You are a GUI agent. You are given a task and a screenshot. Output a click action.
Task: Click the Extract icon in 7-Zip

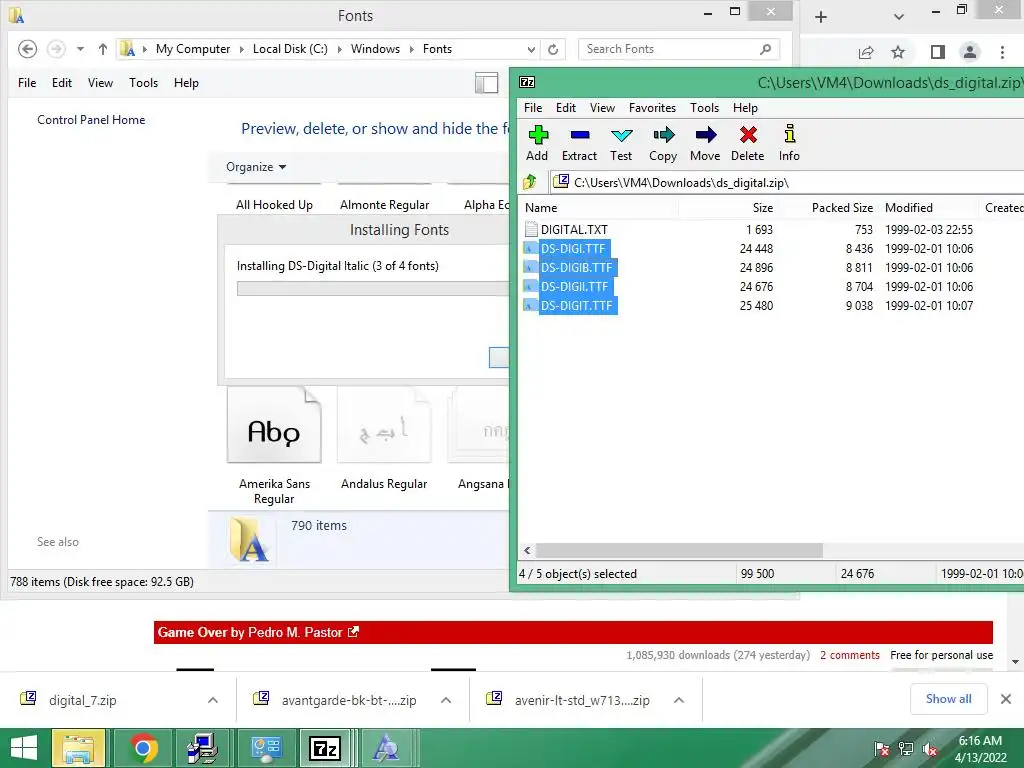pyautogui.click(x=579, y=143)
